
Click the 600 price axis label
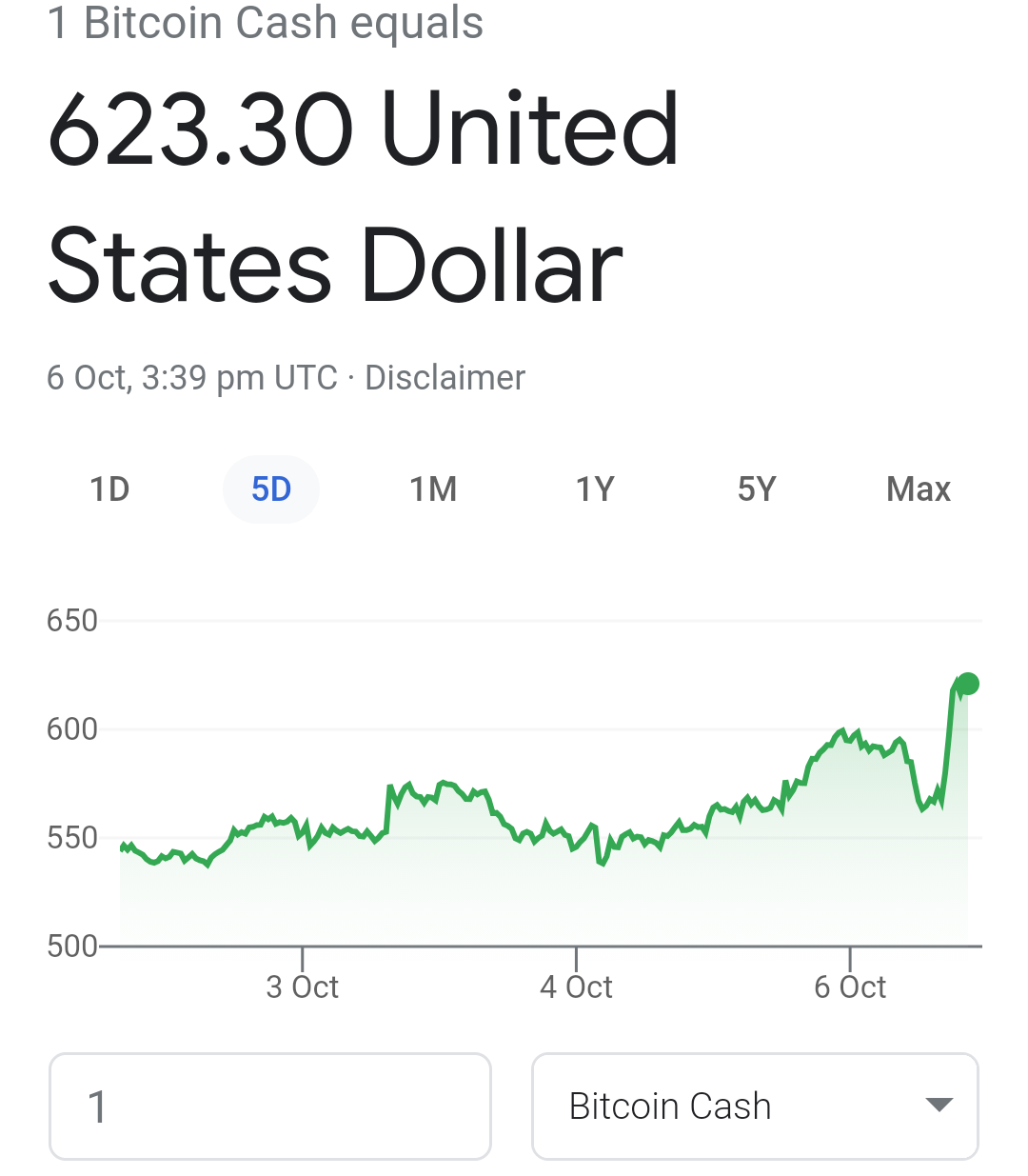[72, 729]
